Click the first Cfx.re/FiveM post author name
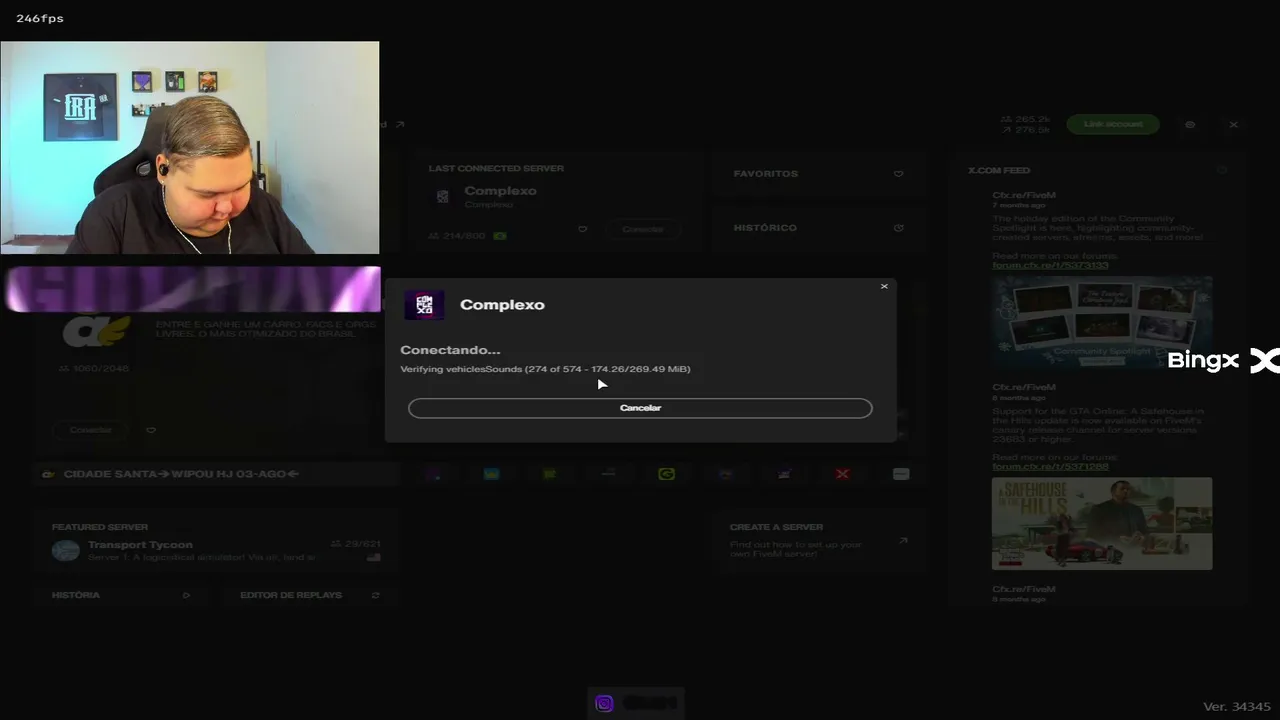Image resolution: width=1280 pixels, height=720 pixels. coord(1023,195)
